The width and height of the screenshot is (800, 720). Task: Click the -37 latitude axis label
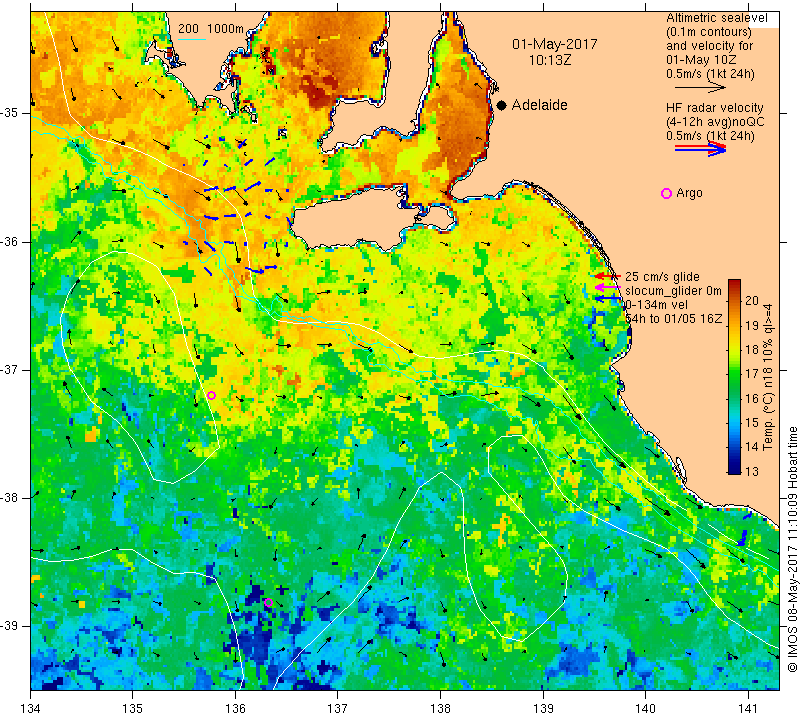pyautogui.click(x=10, y=369)
